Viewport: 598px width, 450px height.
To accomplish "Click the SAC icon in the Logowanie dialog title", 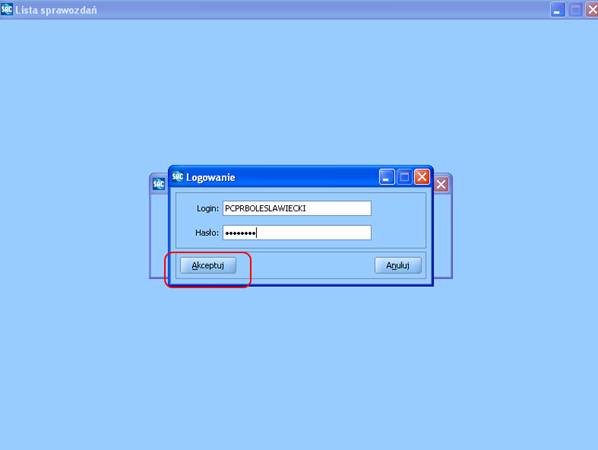I will 178,177.
